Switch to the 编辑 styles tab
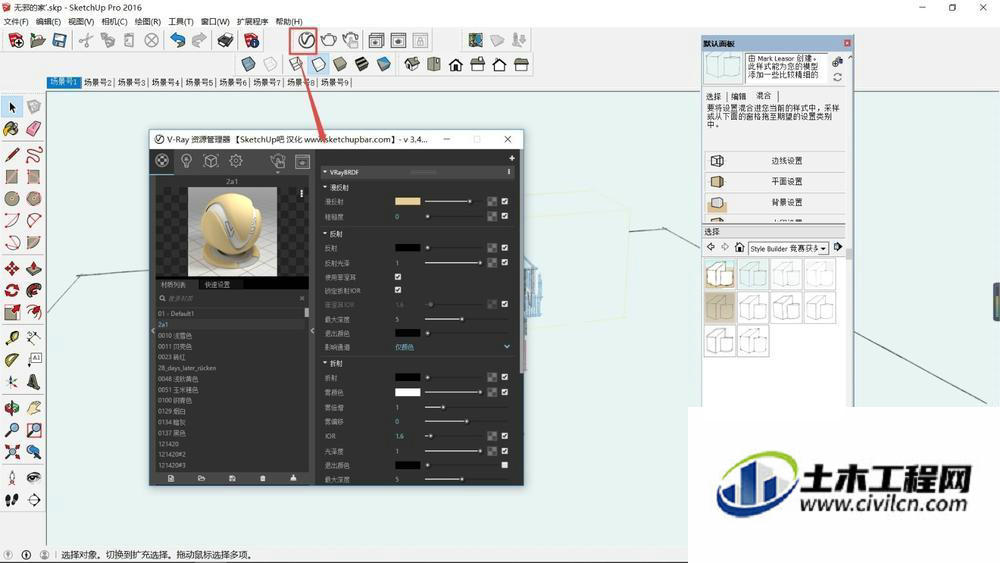This screenshot has height=563, width=1000. [739, 96]
